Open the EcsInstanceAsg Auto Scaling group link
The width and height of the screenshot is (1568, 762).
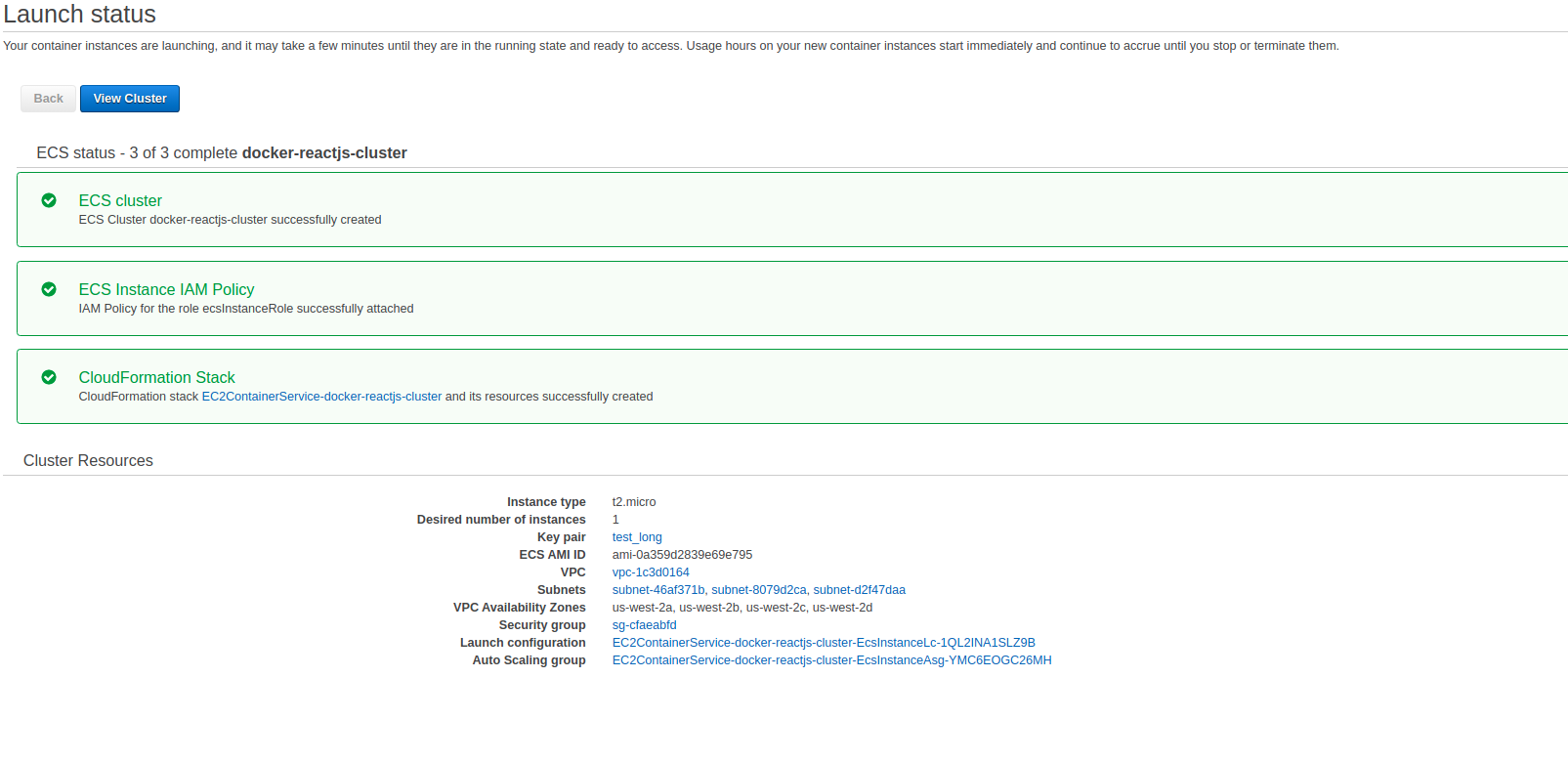(x=831, y=660)
